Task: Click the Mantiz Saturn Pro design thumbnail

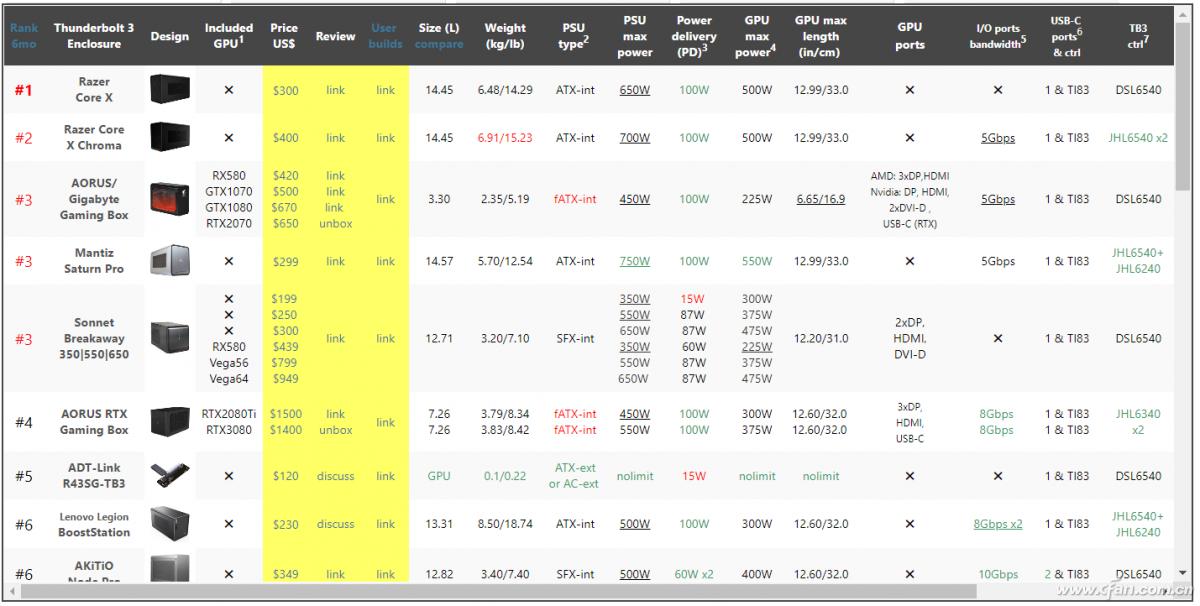Action: pyautogui.click(x=169, y=261)
